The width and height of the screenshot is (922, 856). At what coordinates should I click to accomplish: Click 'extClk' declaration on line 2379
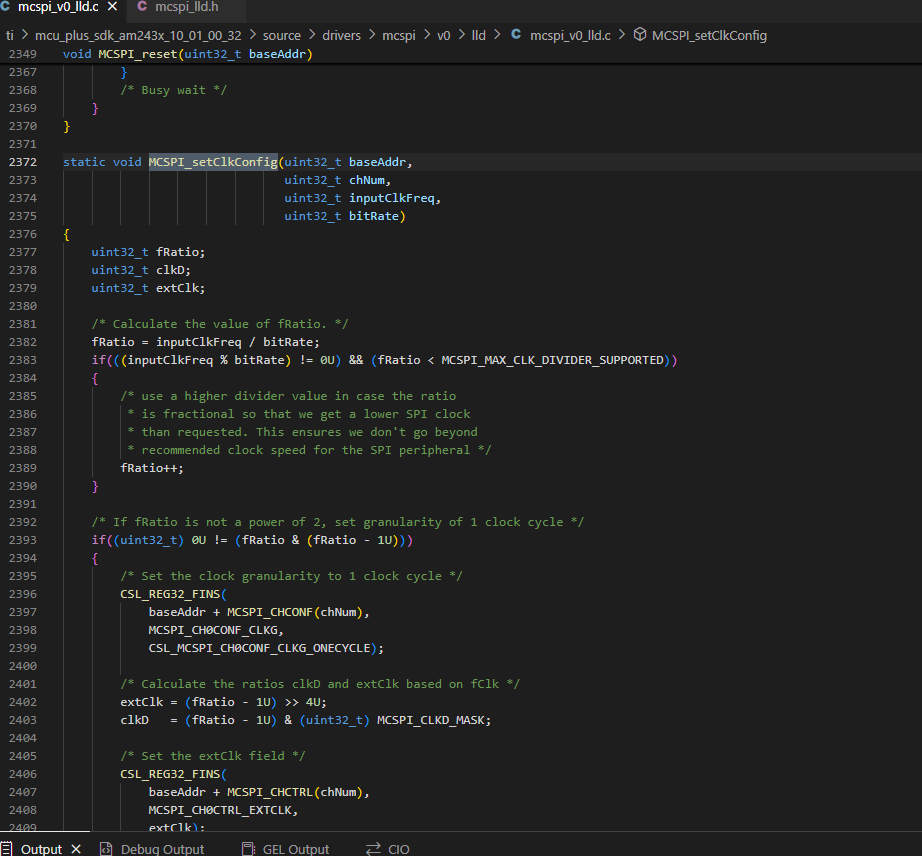click(x=177, y=288)
